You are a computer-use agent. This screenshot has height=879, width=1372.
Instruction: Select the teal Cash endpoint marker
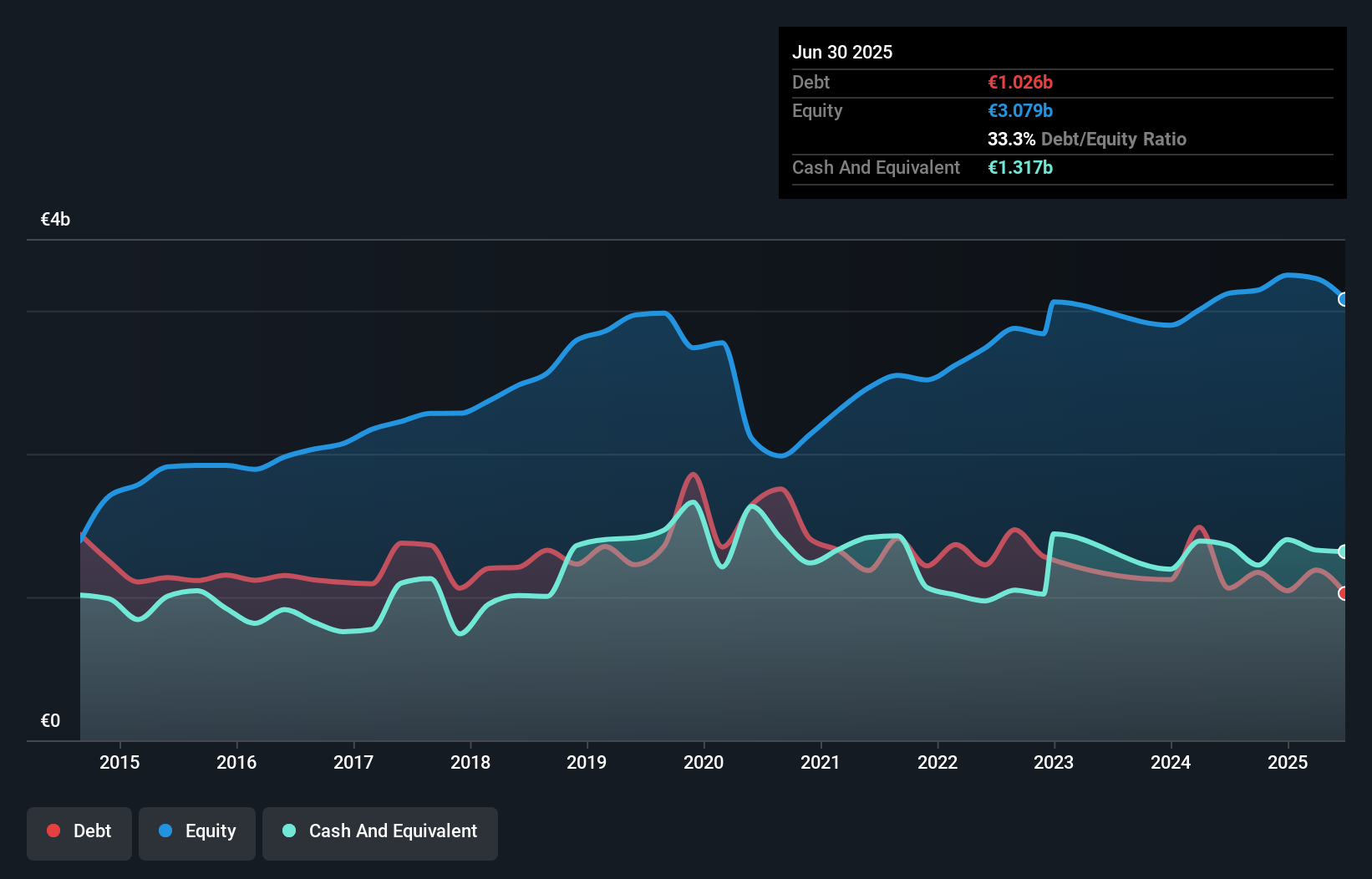pos(1343,551)
